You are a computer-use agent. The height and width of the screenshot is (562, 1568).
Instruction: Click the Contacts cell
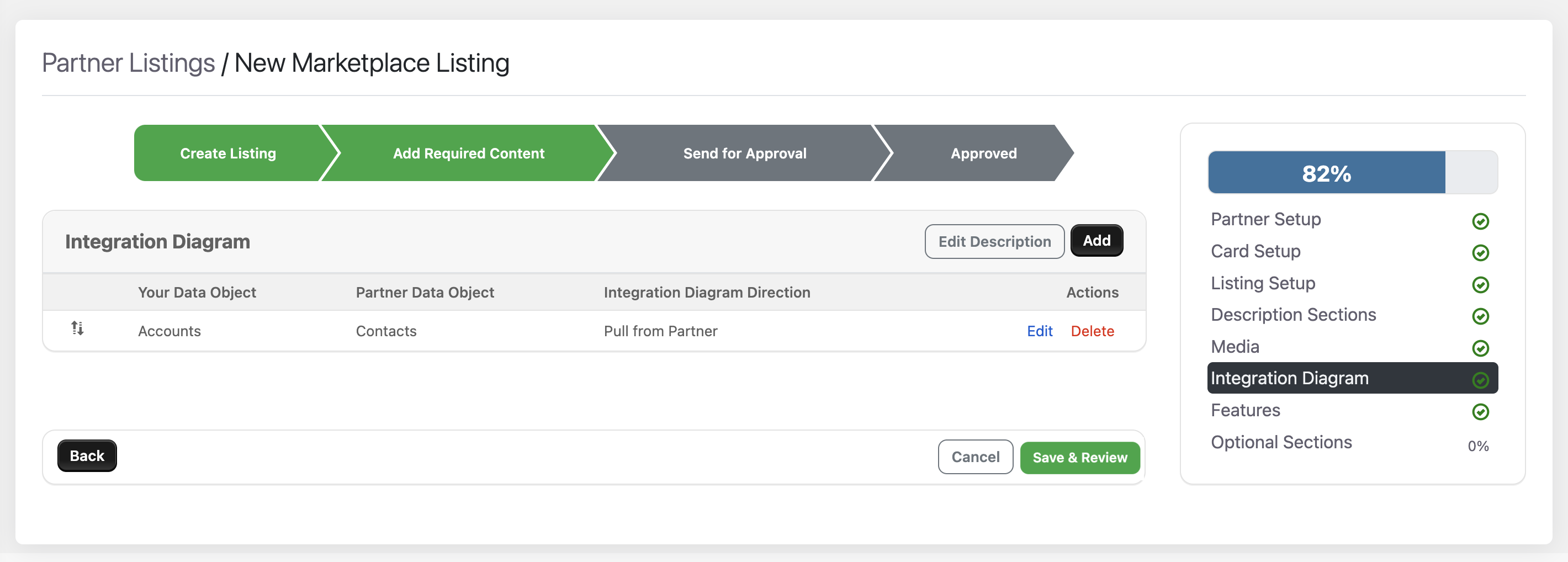[x=386, y=331]
